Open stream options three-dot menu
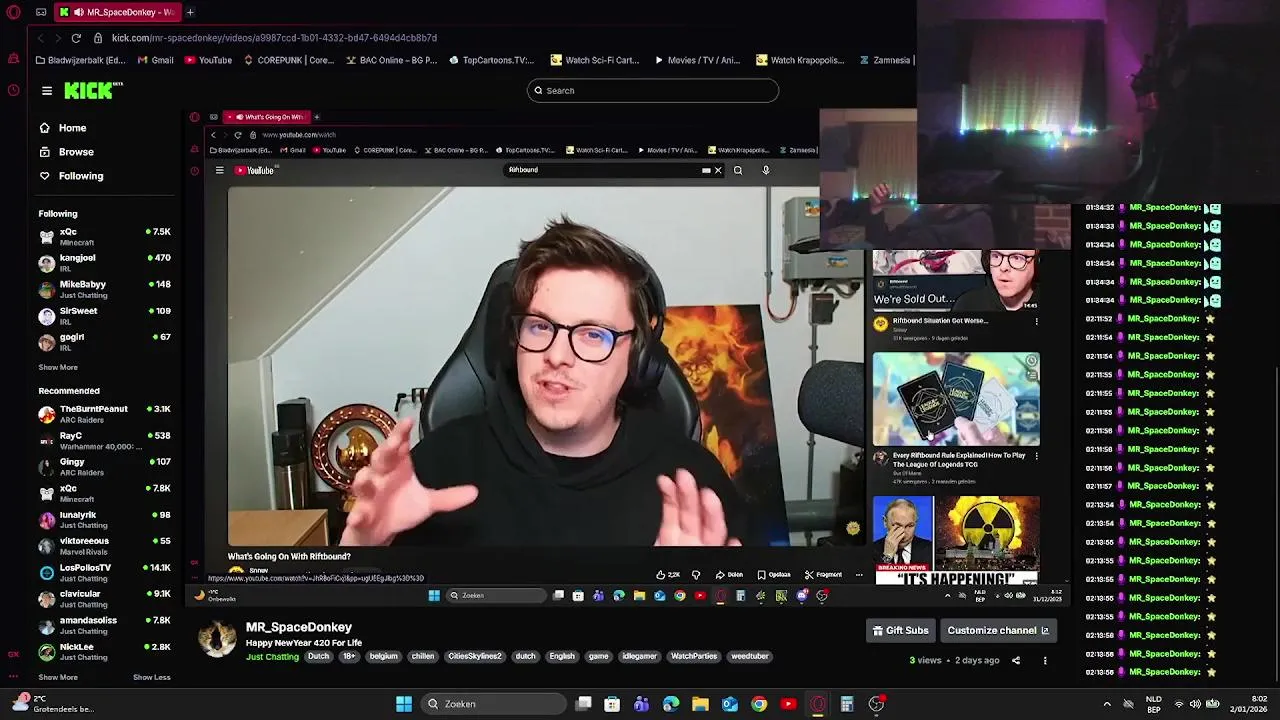 (x=1045, y=660)
